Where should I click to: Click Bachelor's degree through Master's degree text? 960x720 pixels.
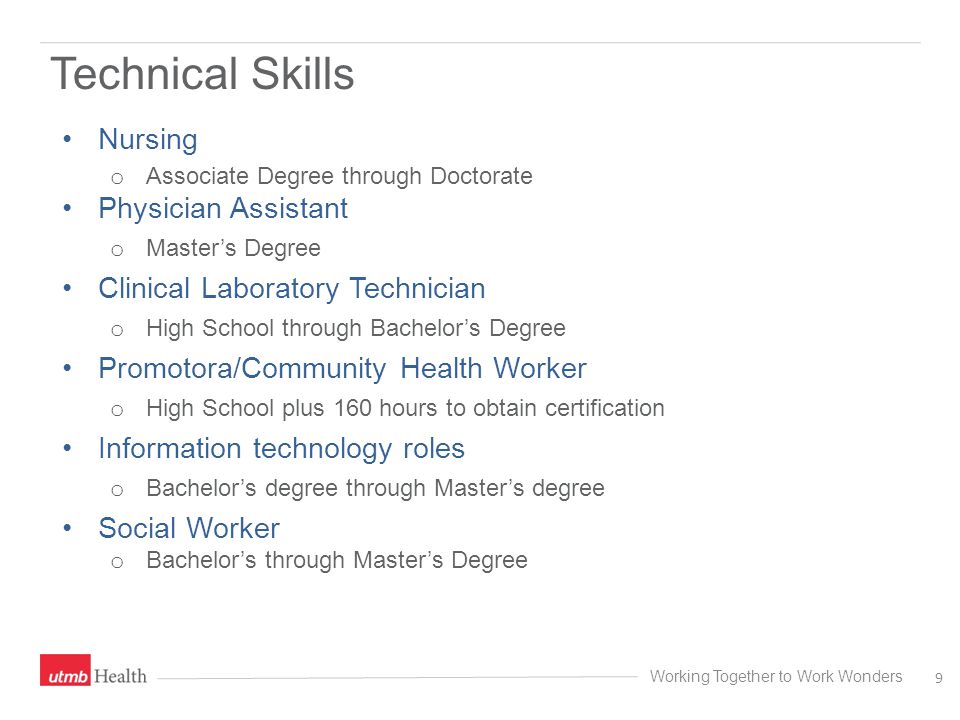pos(375,489)
